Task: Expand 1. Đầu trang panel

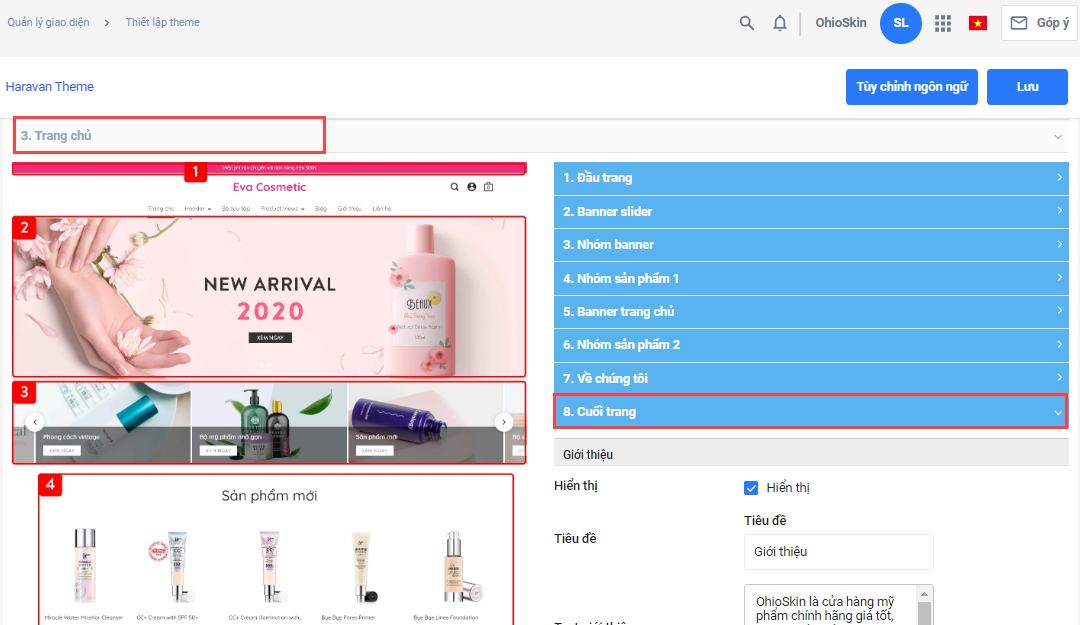Action: coord(811,178)
